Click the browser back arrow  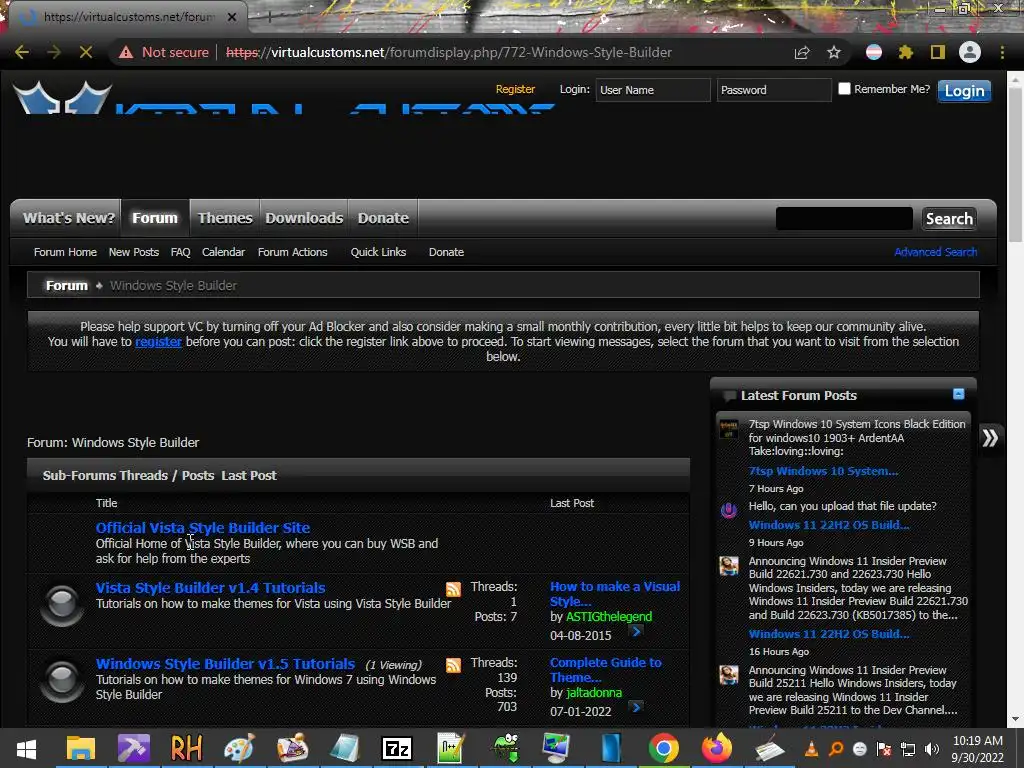click(x=22, y=52)
